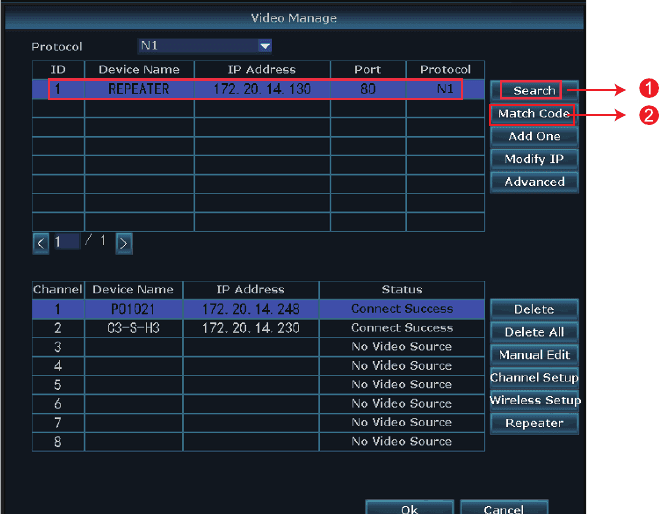Viewport: 659px width, 514px height.
Task: Click the IP Address header in channel table
Action: pos(251,289)
